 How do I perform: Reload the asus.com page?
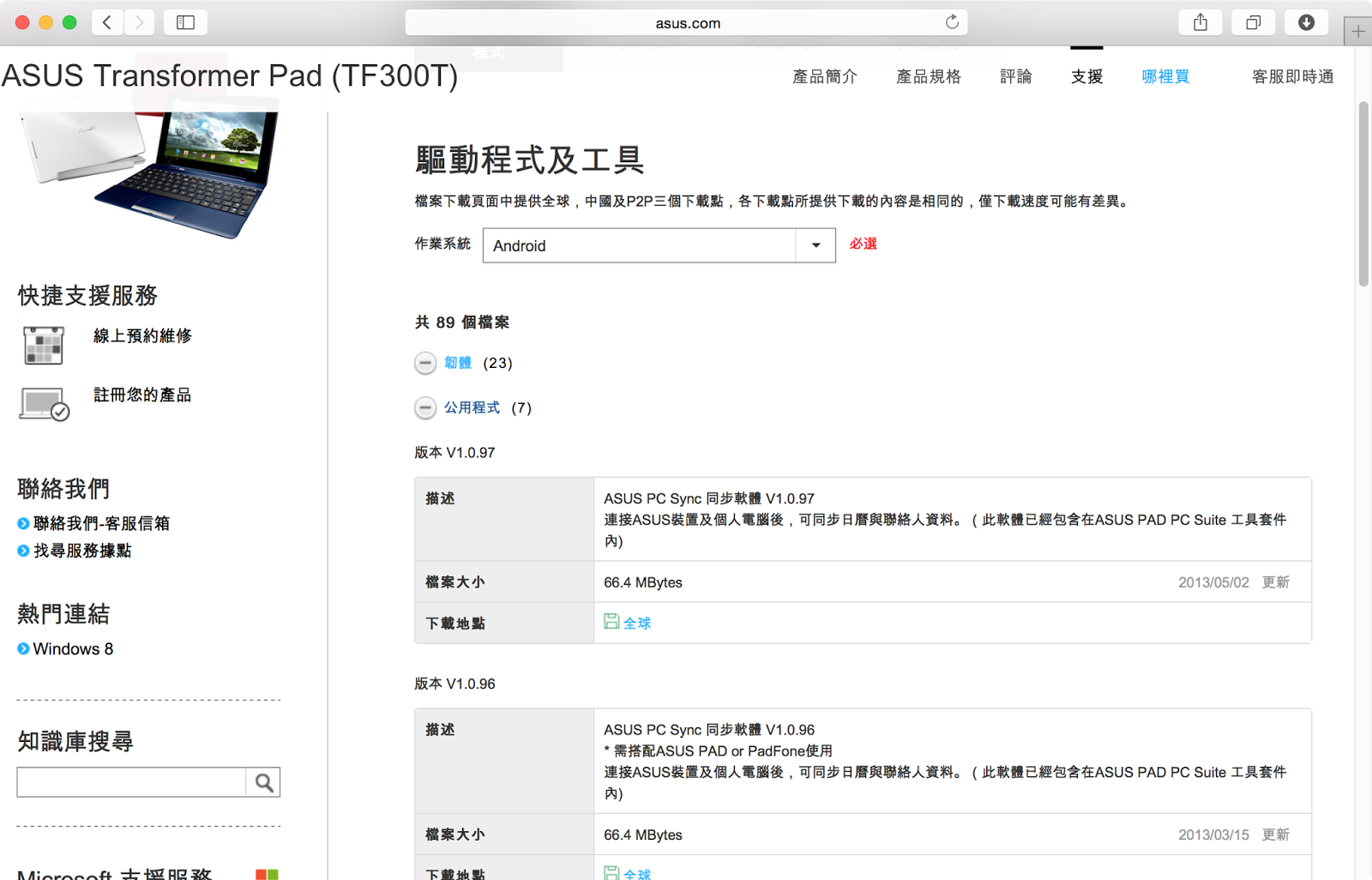952,22
